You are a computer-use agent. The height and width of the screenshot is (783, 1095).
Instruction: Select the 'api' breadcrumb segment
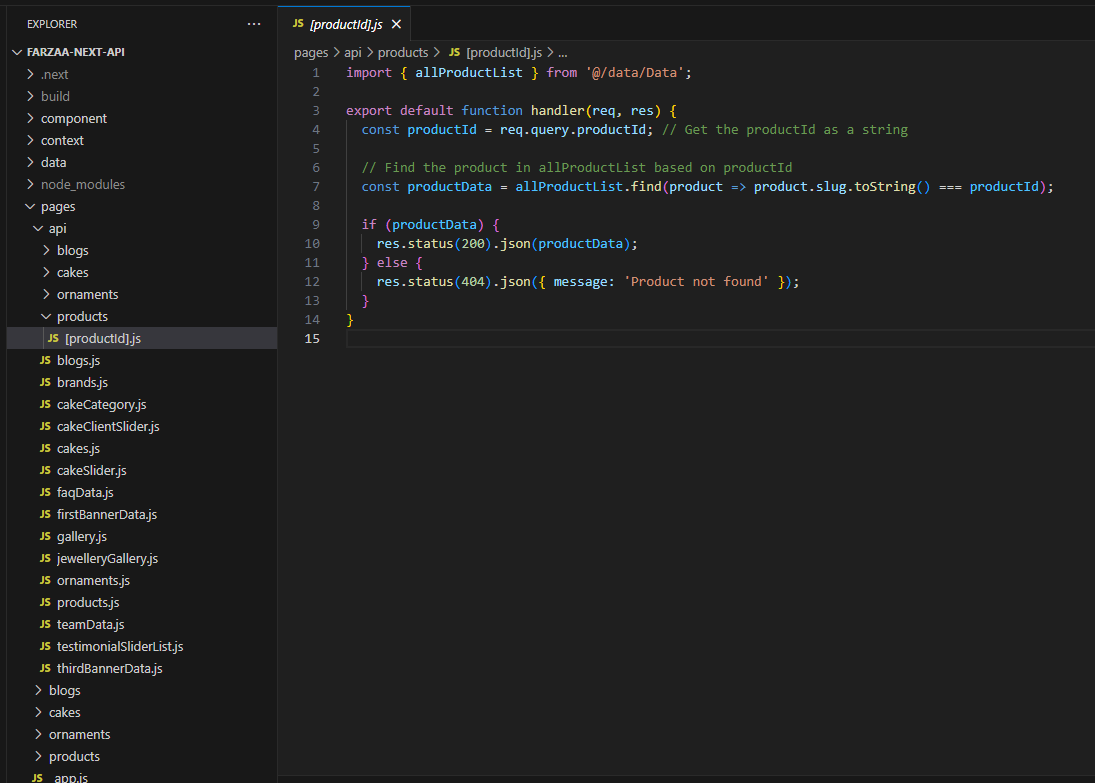(353, 52)
